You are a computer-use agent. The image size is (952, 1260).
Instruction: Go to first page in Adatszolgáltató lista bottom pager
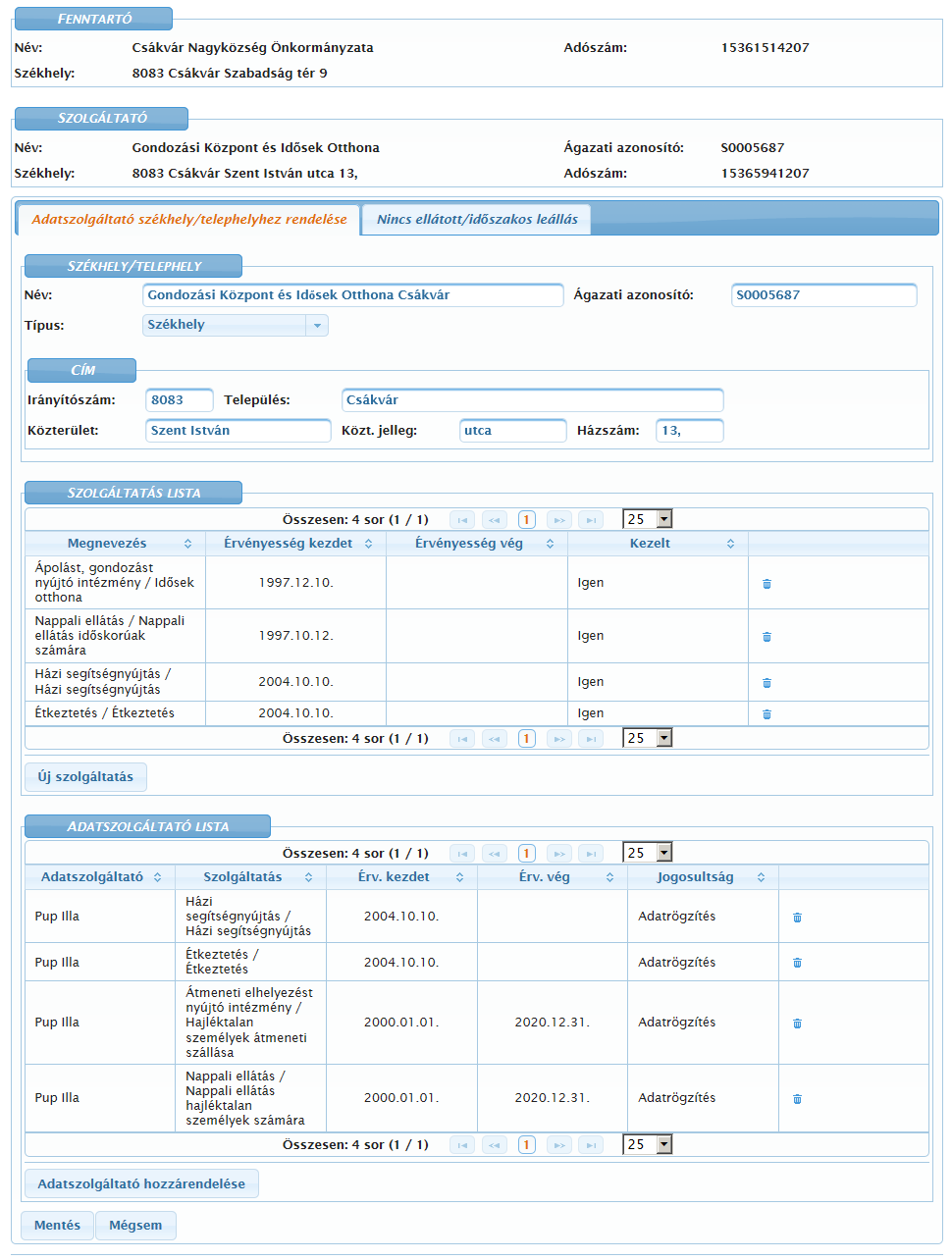462,1145
